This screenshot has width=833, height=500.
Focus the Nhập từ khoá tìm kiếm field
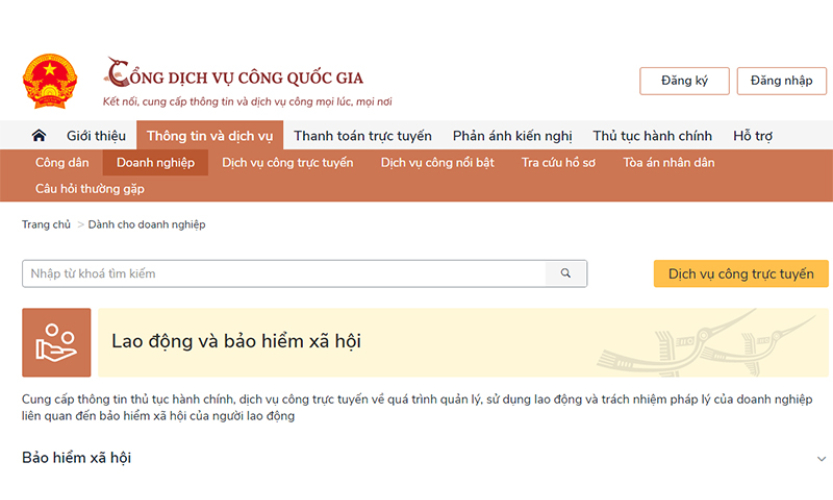[x=284, y=274]
